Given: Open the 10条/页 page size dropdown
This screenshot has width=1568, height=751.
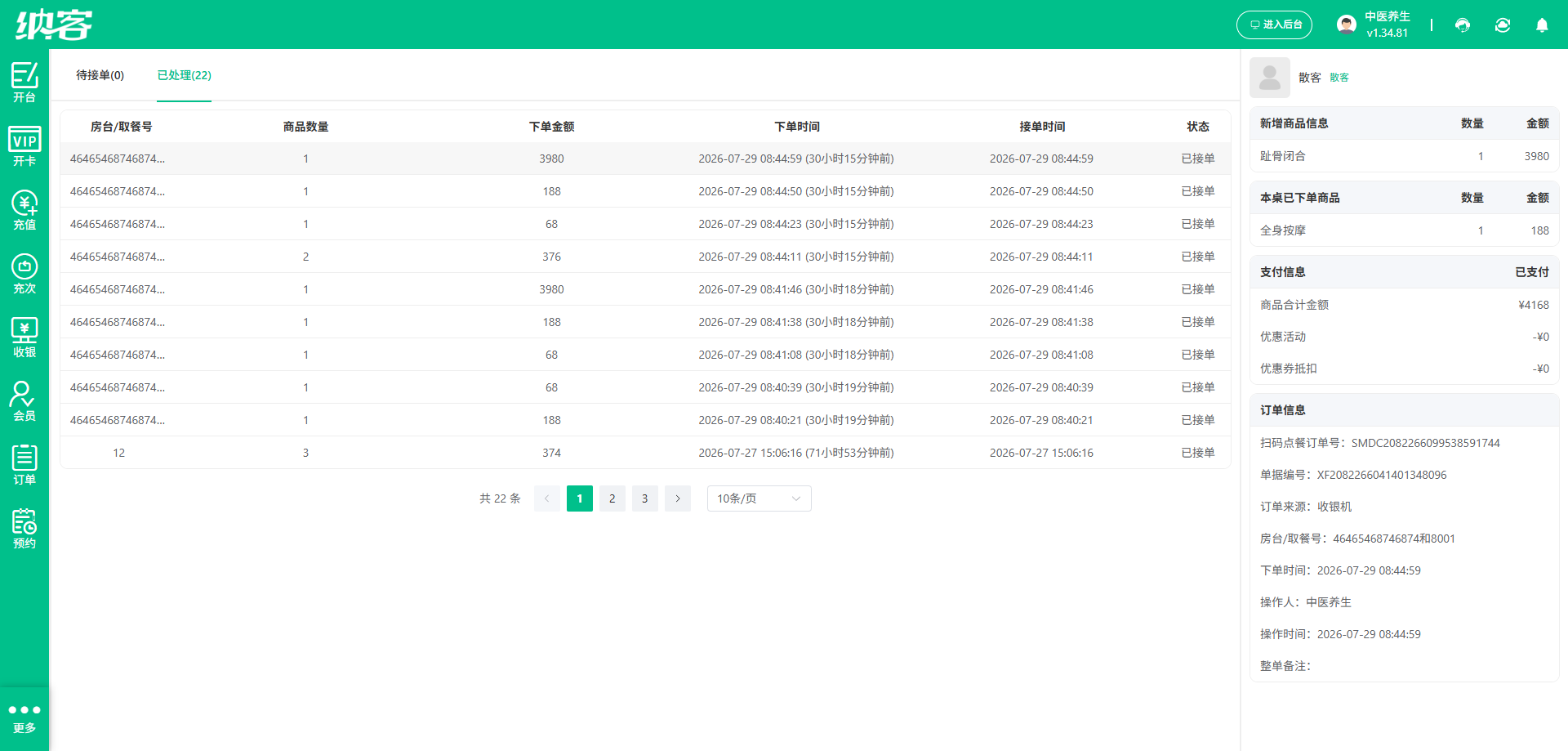Looking at the screenshot, I should [759, 498].
